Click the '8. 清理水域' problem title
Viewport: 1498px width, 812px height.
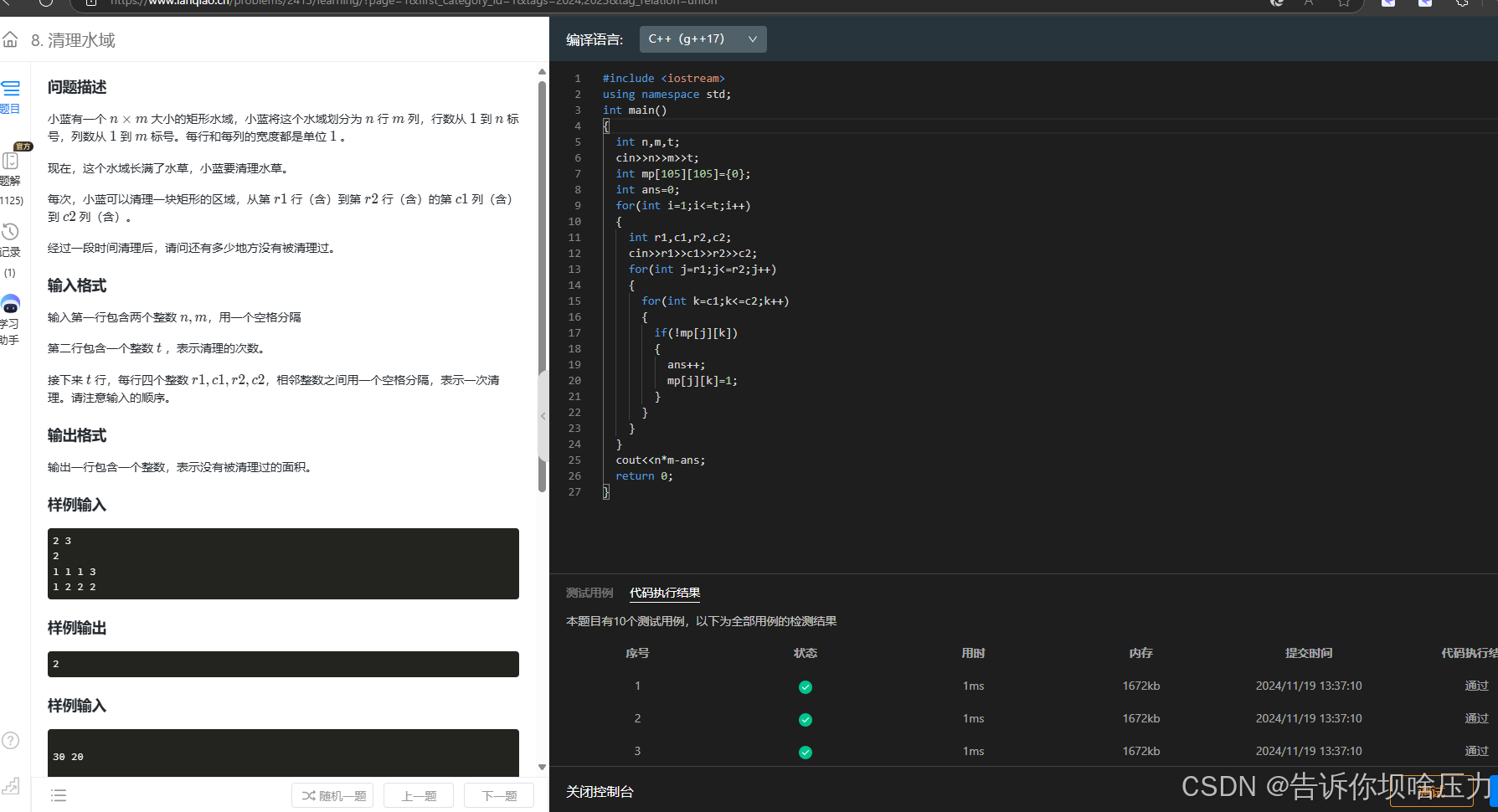pyautogui.click(x=73, y=40)
